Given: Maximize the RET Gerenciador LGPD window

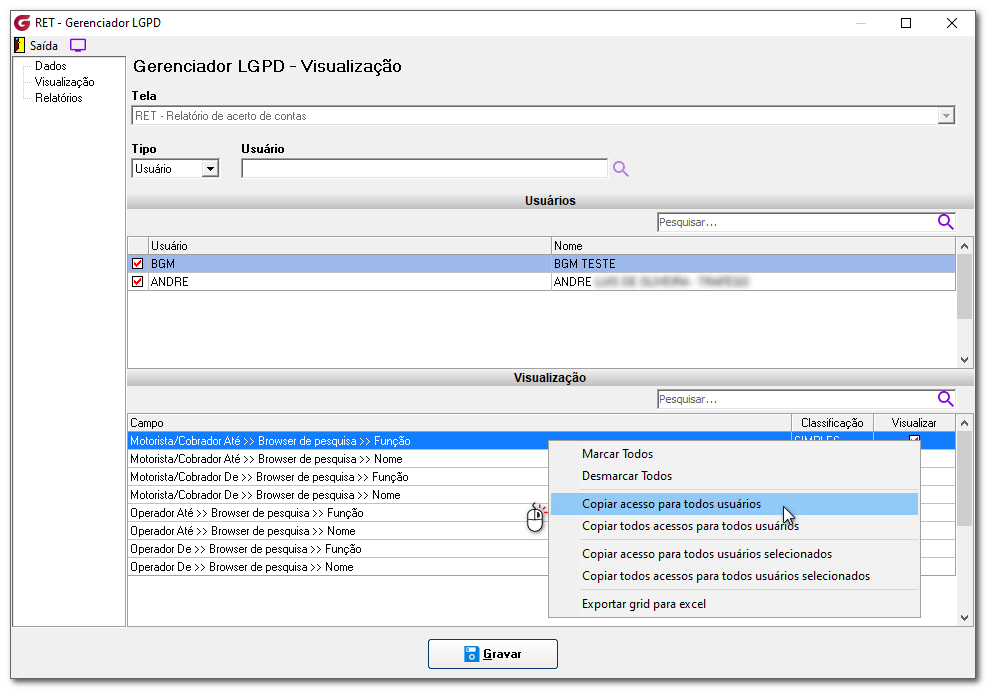Looking at the screenshot, I should pos(906,23).
